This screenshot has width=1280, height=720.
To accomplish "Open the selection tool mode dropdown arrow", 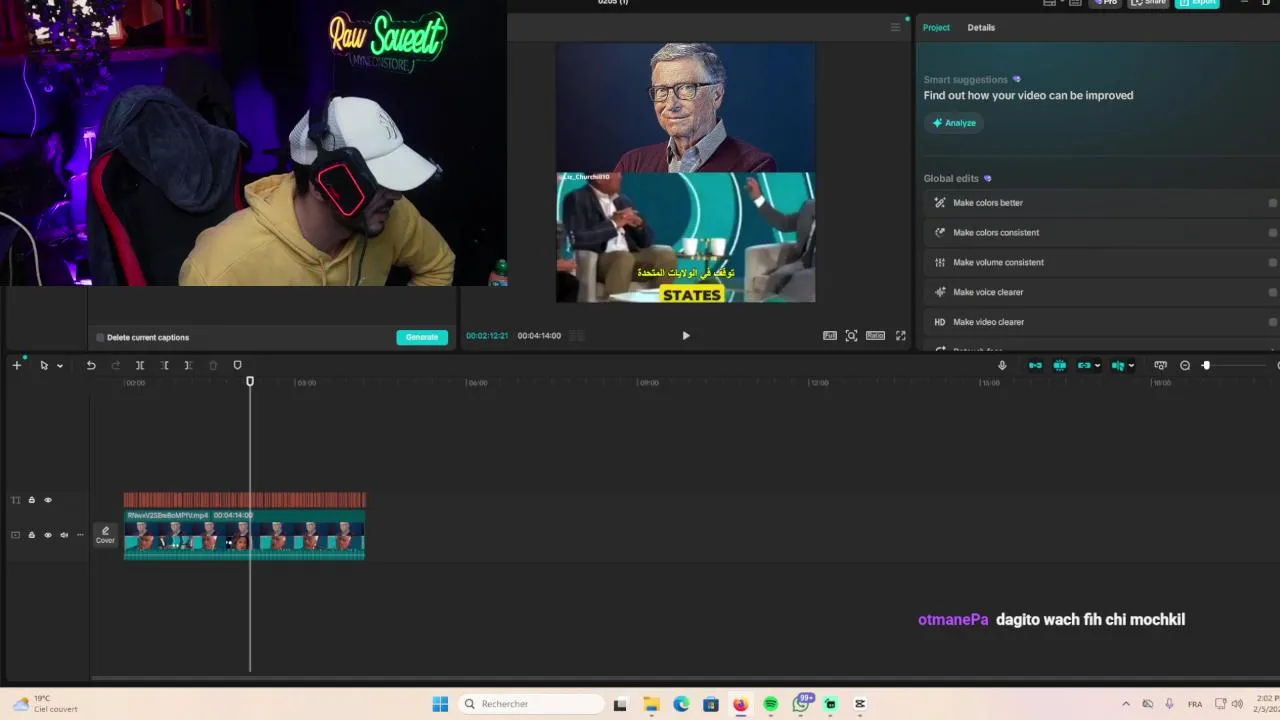I will point(60,366).
